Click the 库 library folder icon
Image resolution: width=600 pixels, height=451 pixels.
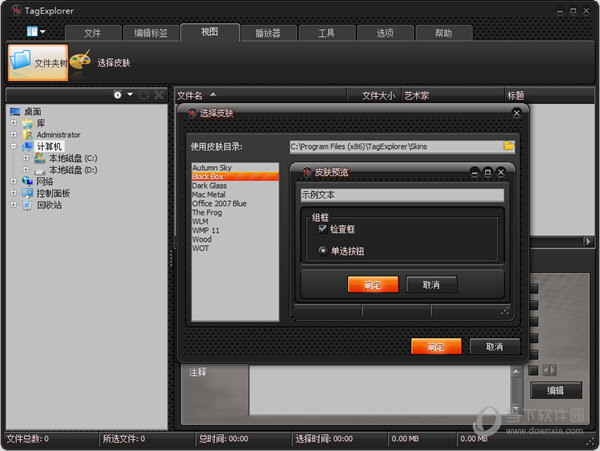28,123
